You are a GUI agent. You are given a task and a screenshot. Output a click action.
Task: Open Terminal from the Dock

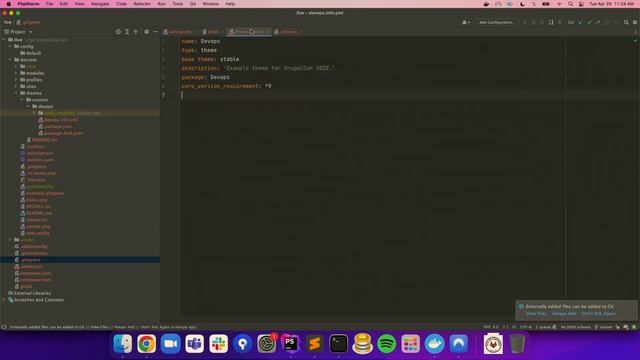click(338, 344)
